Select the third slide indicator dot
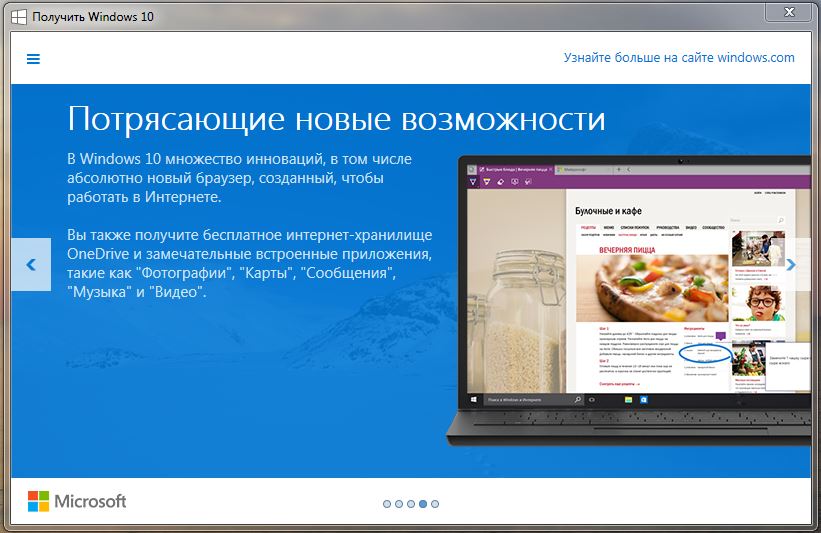This screenshot has height=533, width=821. [x=411, y=504]
